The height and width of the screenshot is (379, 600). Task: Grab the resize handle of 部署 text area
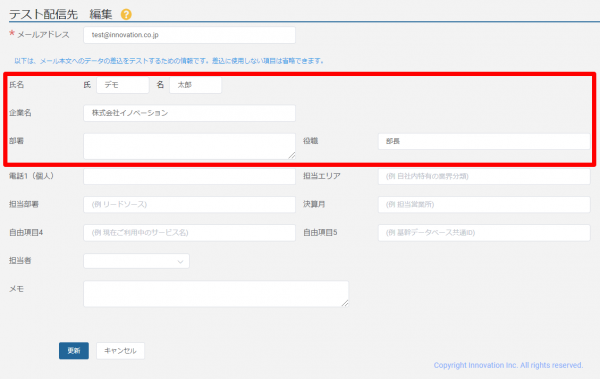pyautogui.click(x=292, y=155)
